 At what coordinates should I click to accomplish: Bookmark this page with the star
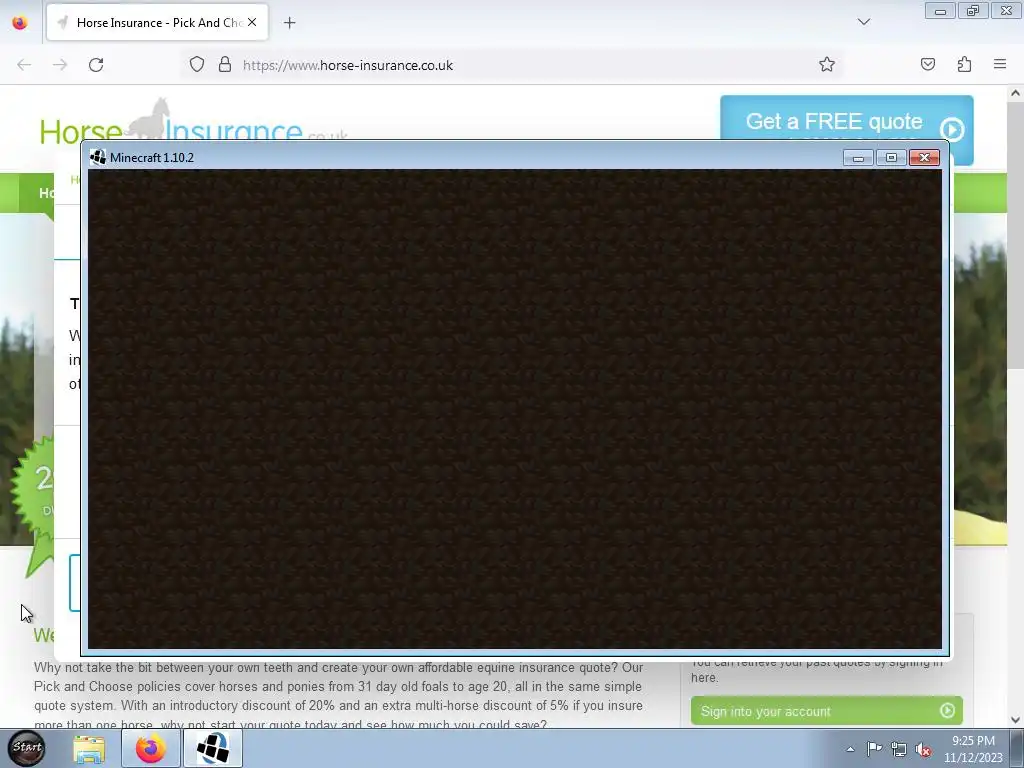click(x=827, y=64)
